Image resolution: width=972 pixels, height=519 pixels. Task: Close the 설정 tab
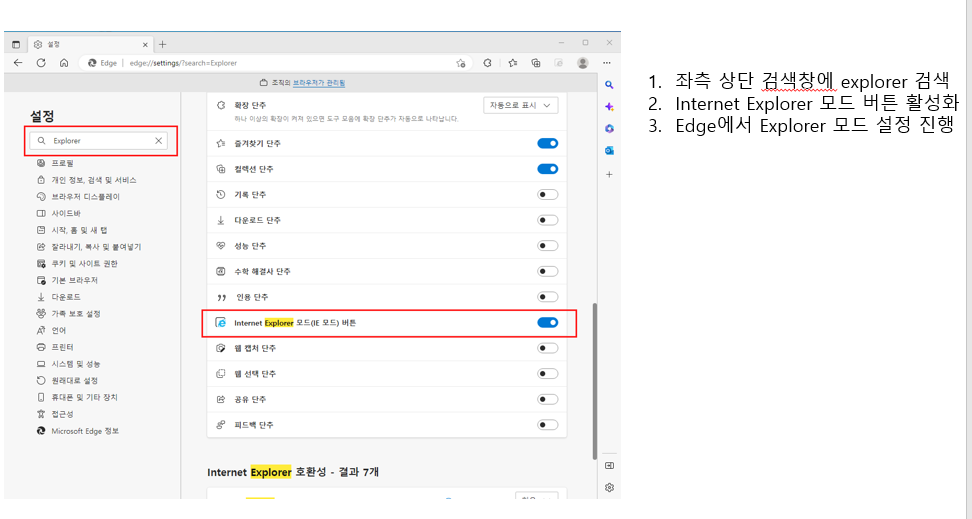tap(145, 45)
